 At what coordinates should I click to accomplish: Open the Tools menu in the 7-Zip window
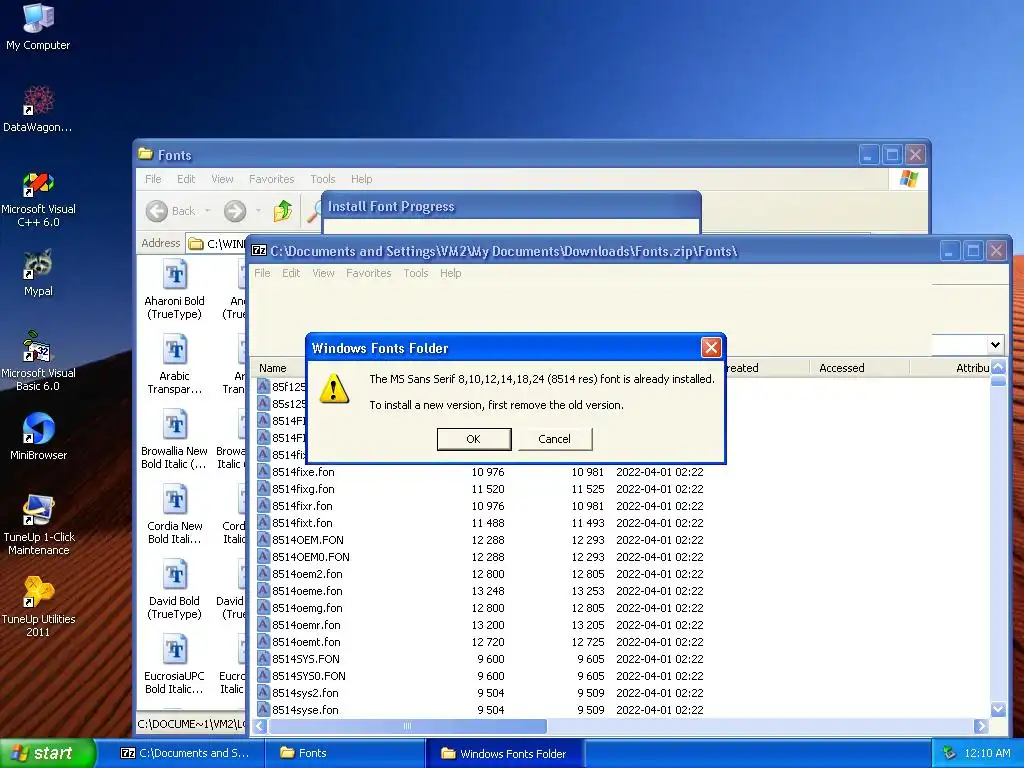tap(416, 273)
